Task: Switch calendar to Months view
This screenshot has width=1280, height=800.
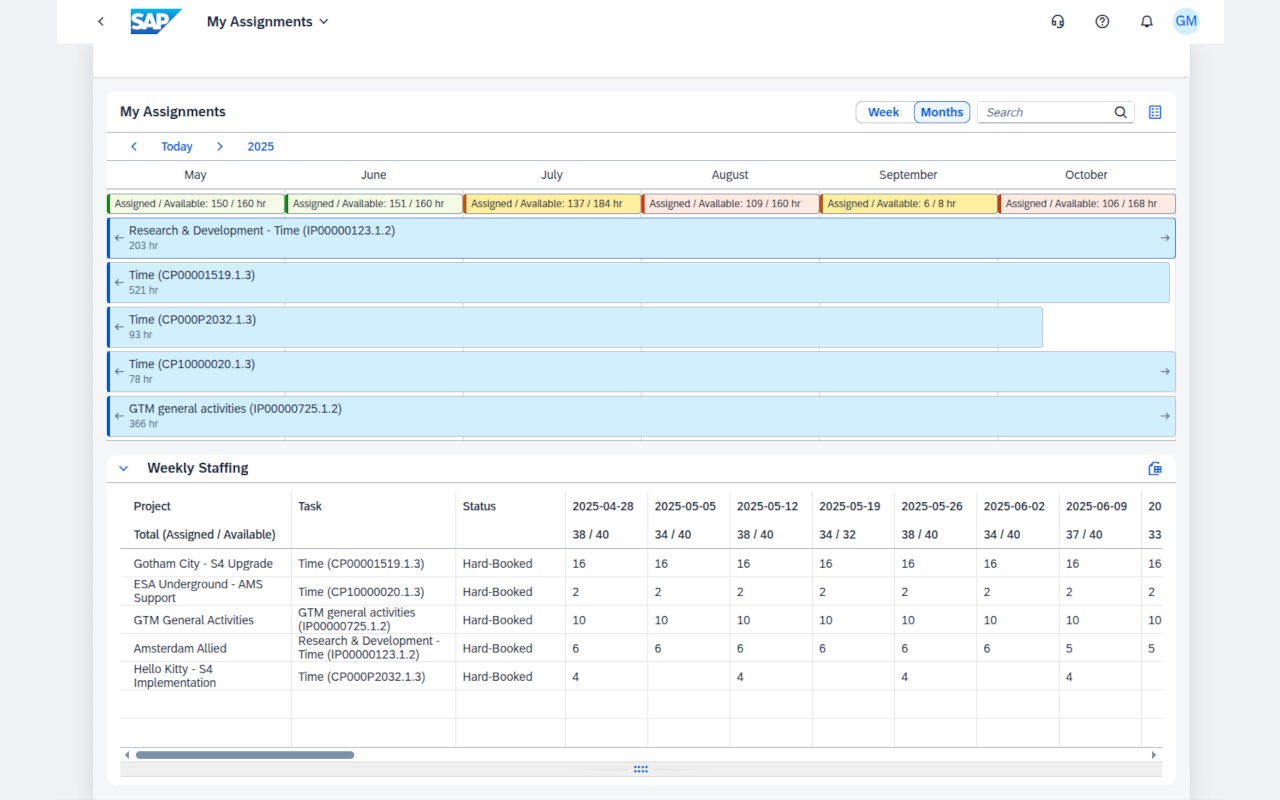Action: [x=942, y=113]
